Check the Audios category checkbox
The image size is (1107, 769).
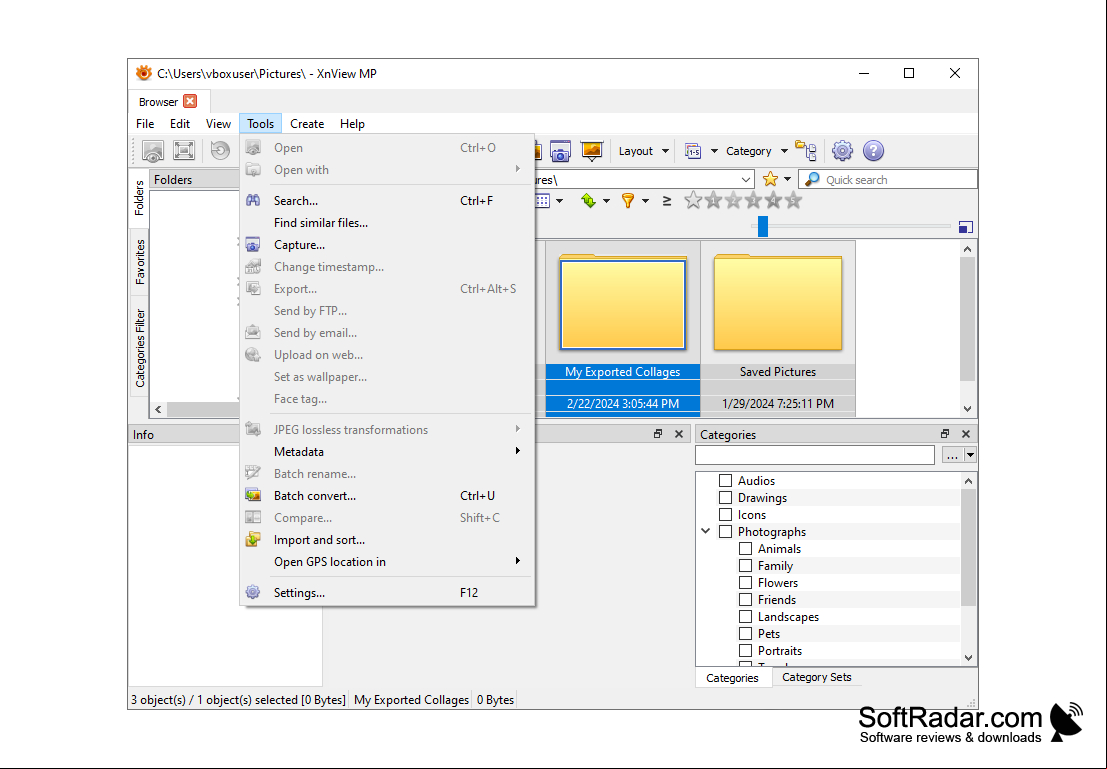point(725,480)
